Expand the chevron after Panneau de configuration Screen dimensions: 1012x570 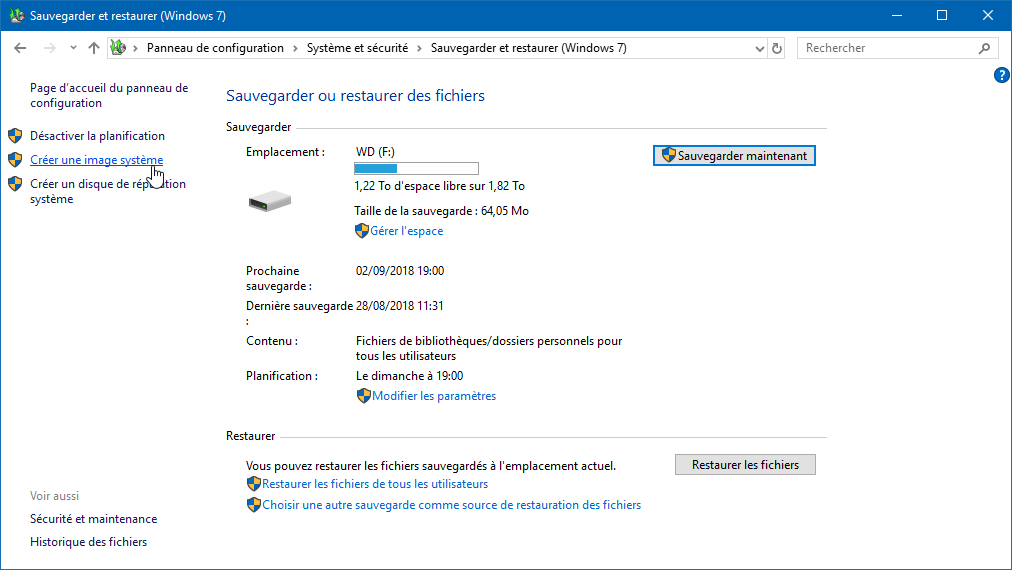click(x=295, y=48)
